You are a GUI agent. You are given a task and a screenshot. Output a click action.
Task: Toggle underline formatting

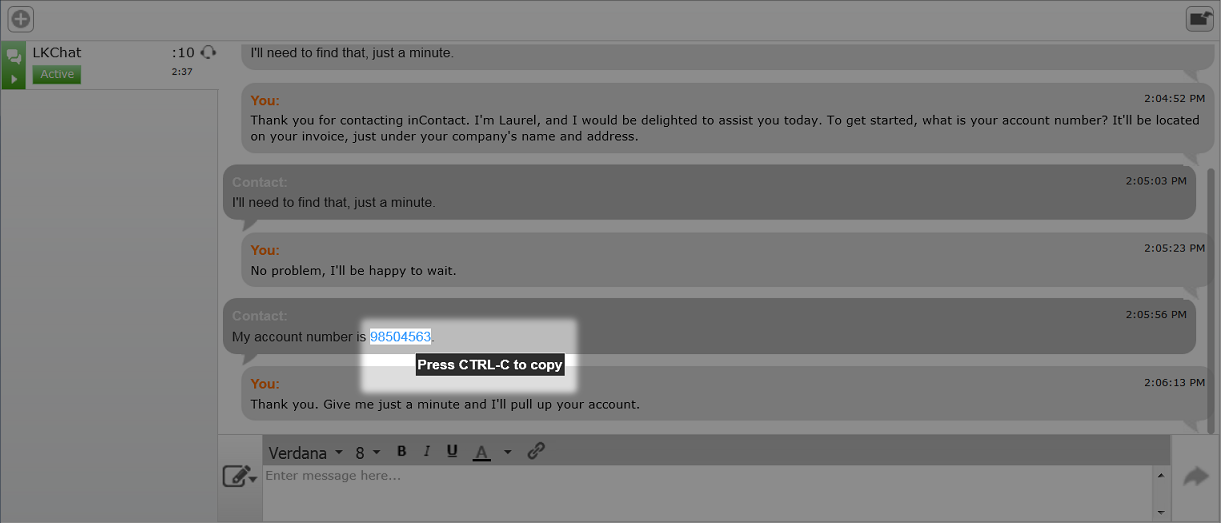(x=452, y=451)
